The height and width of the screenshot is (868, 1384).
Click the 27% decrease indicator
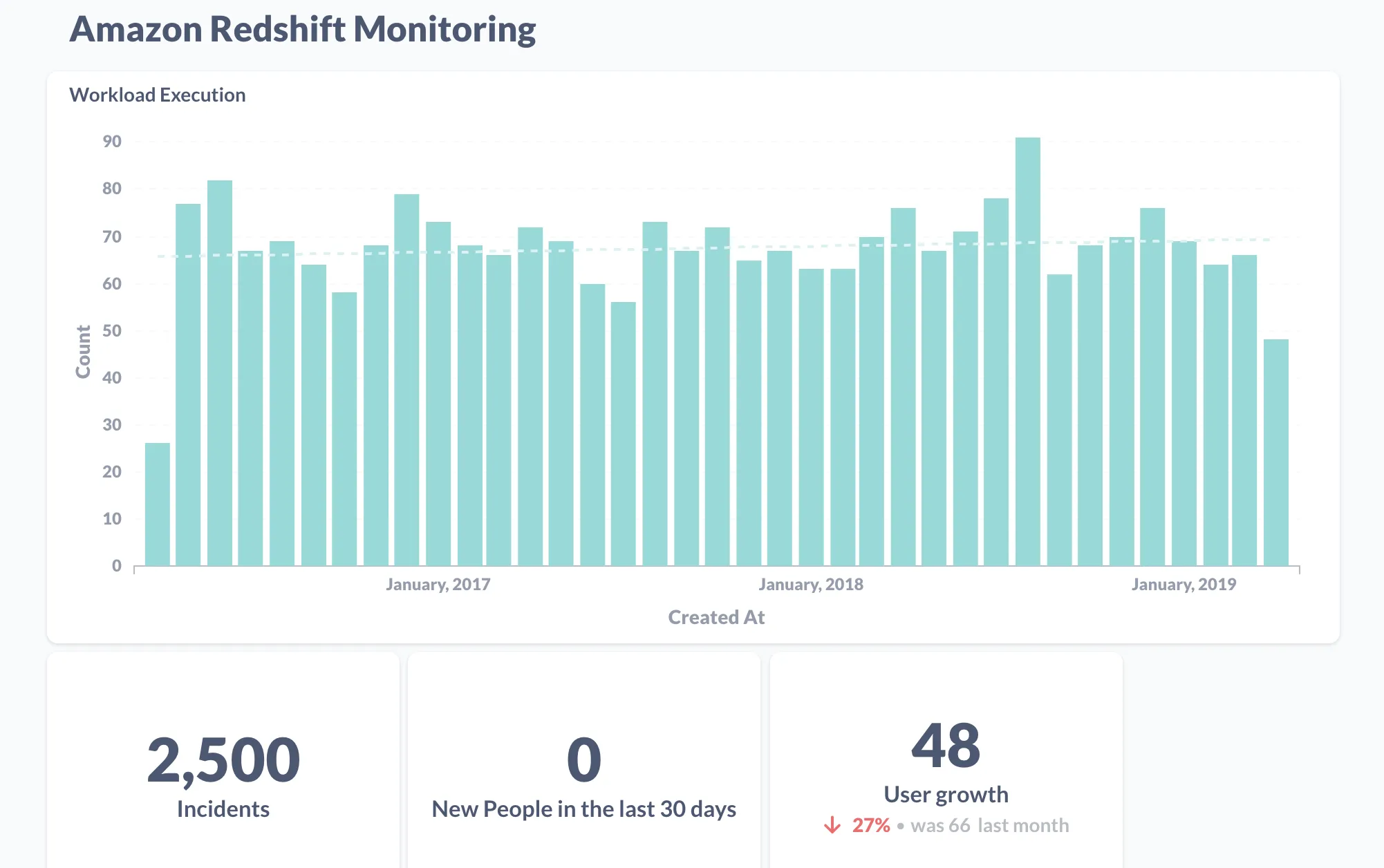click(x=871, y=825)
